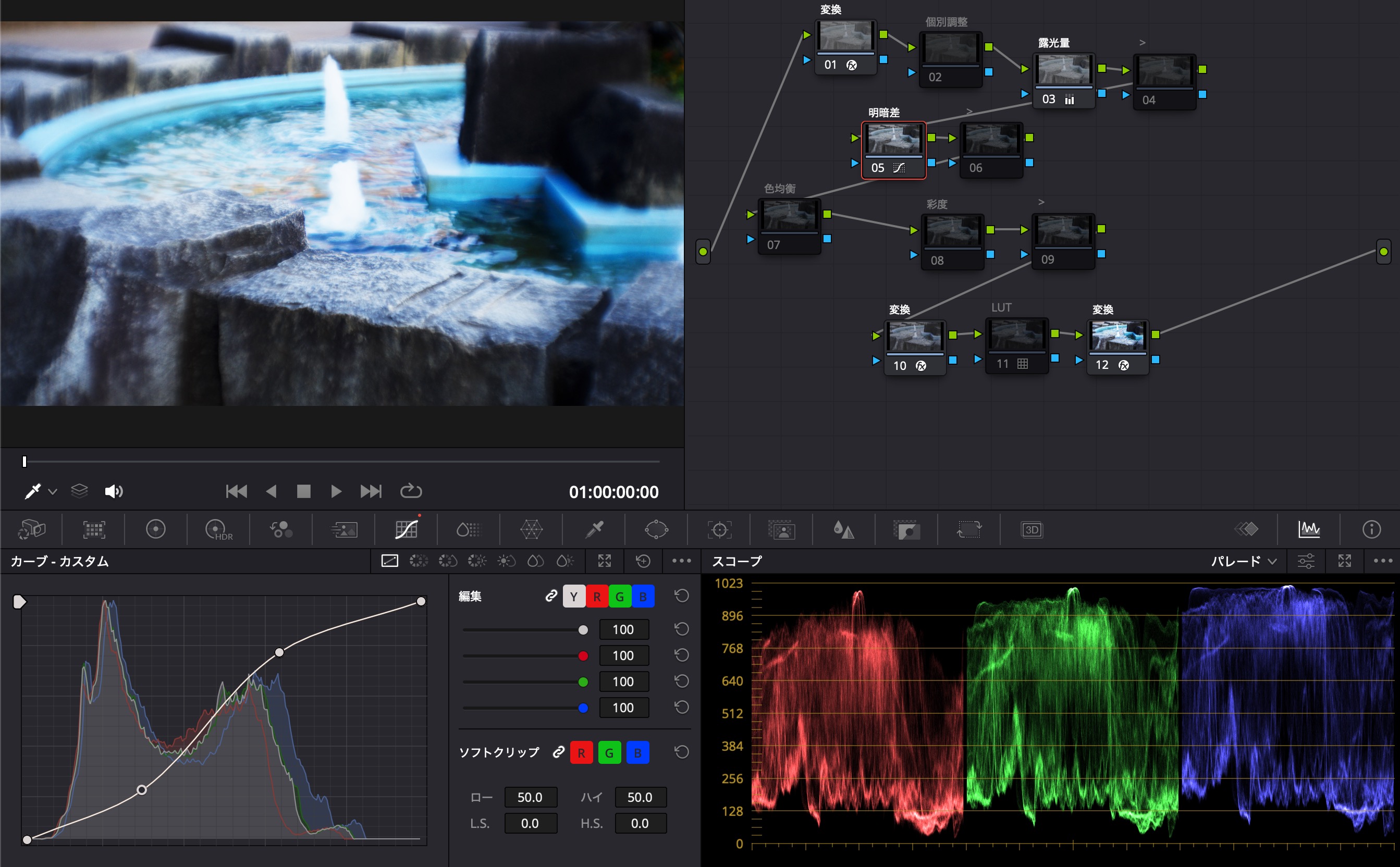
Task: Click the red channel intensity slider handle
Action: tap(583, 656)
